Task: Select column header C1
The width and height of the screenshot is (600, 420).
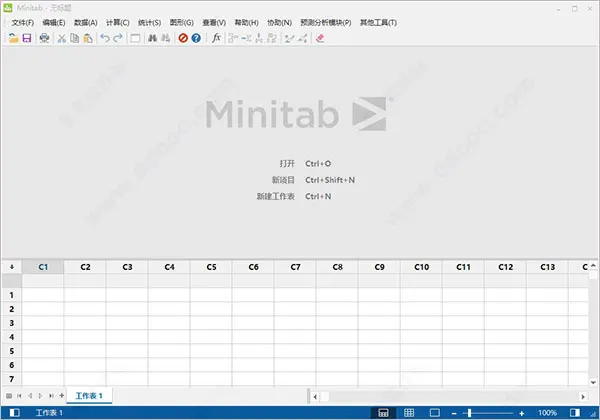Action: click(x=43, y=267)
